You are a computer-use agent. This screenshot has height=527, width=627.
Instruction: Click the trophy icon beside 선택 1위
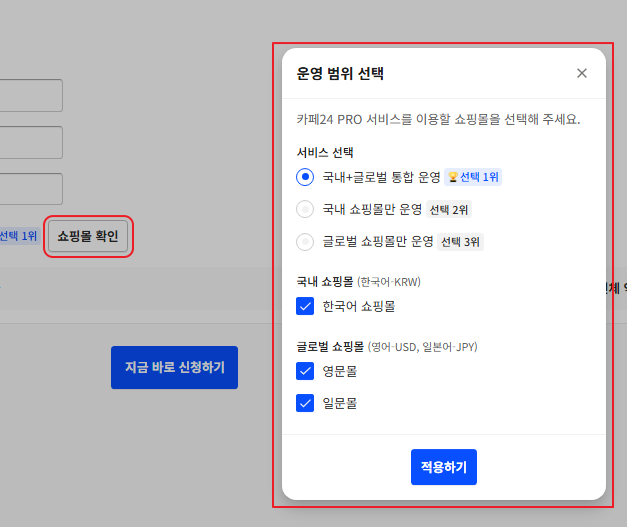[x=453, y=177]
